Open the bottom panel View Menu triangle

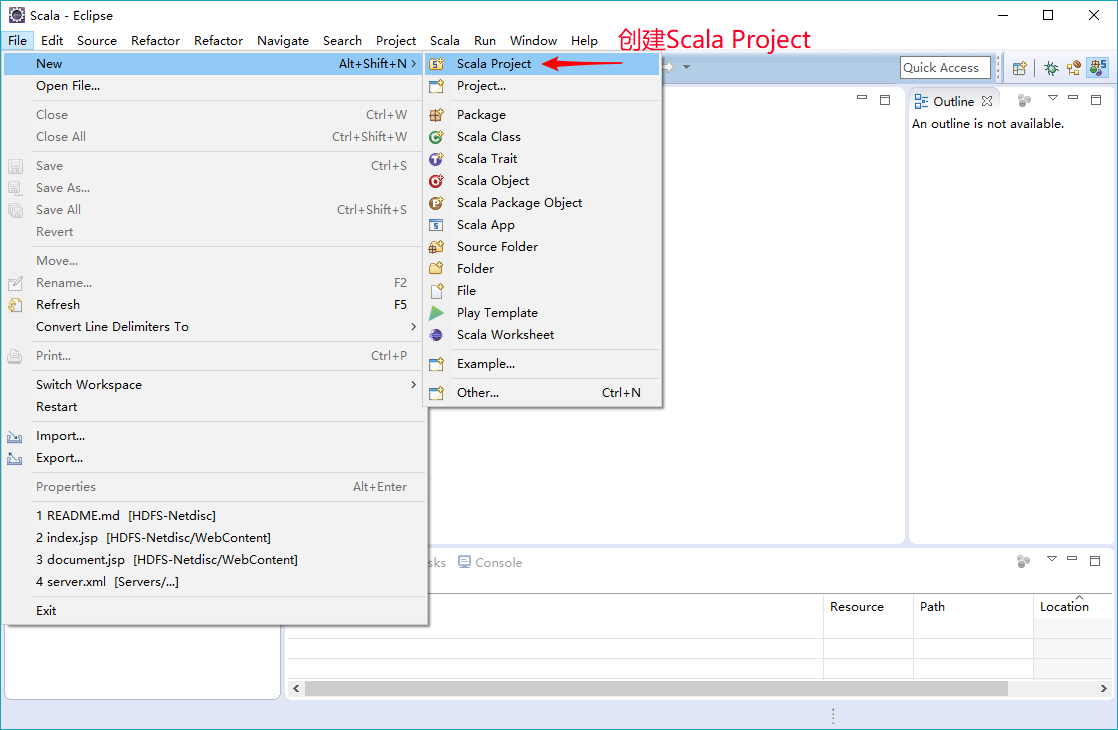[x=1052, y=559]
